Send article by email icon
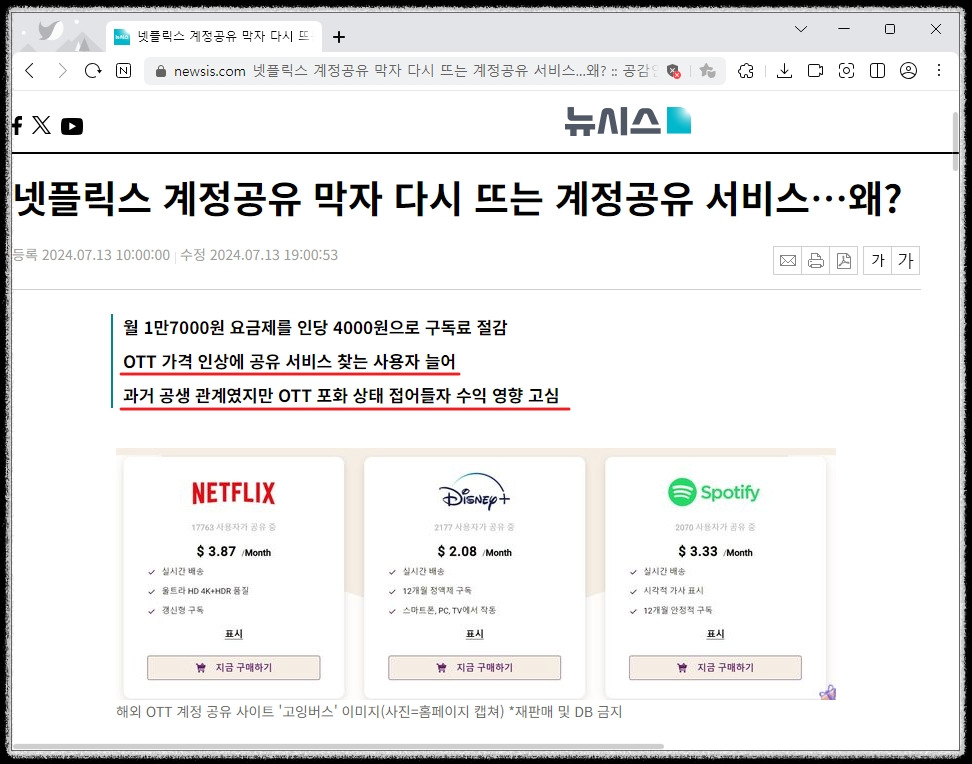This screenshot has width=972, height=764. click(787, 260)
